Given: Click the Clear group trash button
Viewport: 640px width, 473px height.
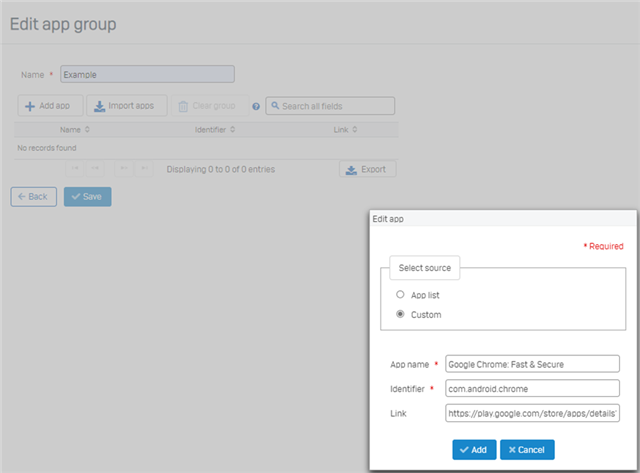Looking at the screenshot, I should pyautogui.click(x=208, y=106).
